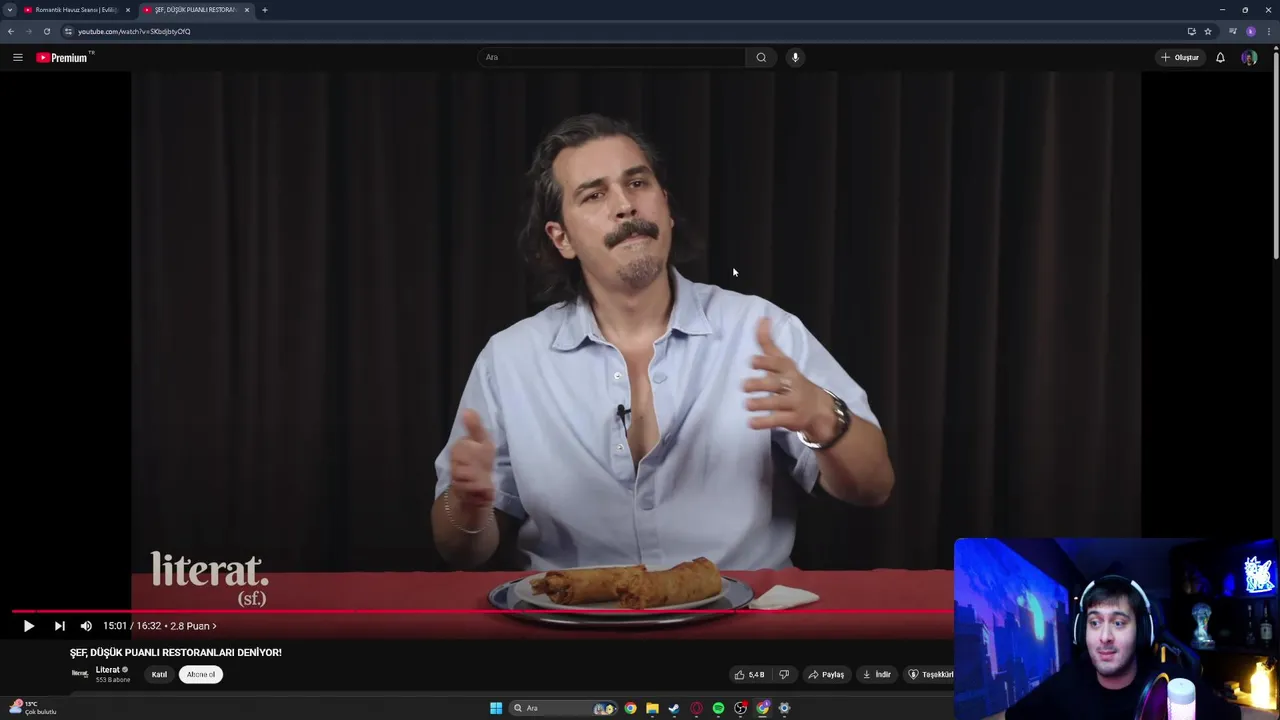Switch to the active Chrome profile window
Screen dimensions: 1280x720
point(763,708)
